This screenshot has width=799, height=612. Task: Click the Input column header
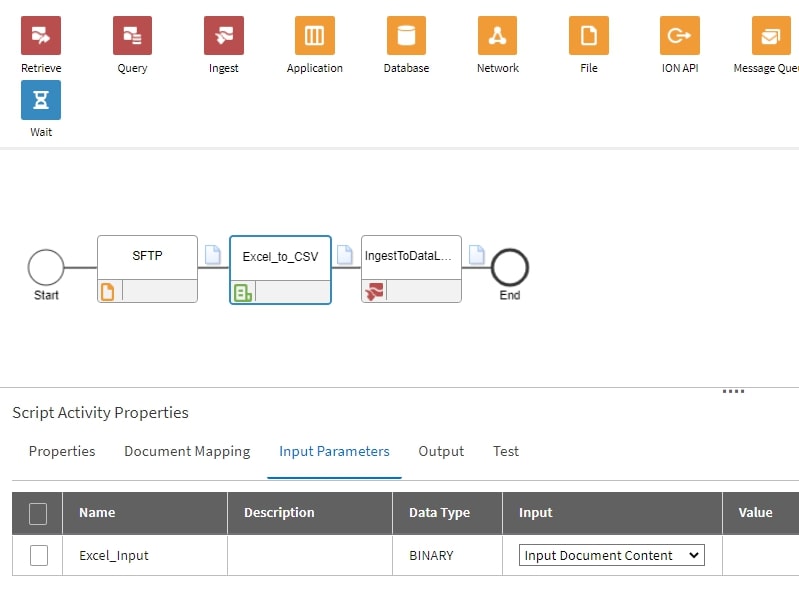[612, 513]
